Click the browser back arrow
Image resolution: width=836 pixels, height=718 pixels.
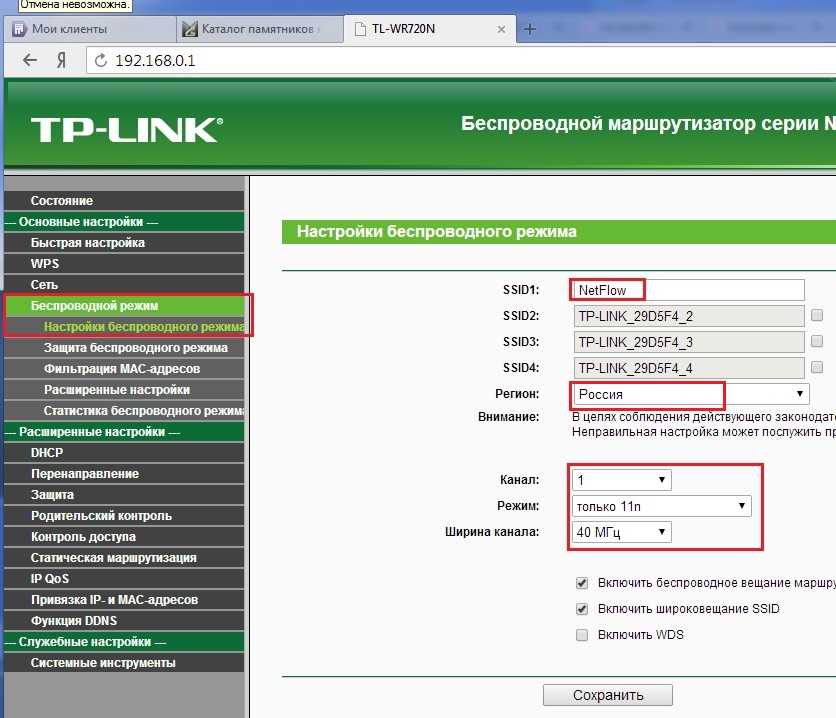tap(30, 60)
